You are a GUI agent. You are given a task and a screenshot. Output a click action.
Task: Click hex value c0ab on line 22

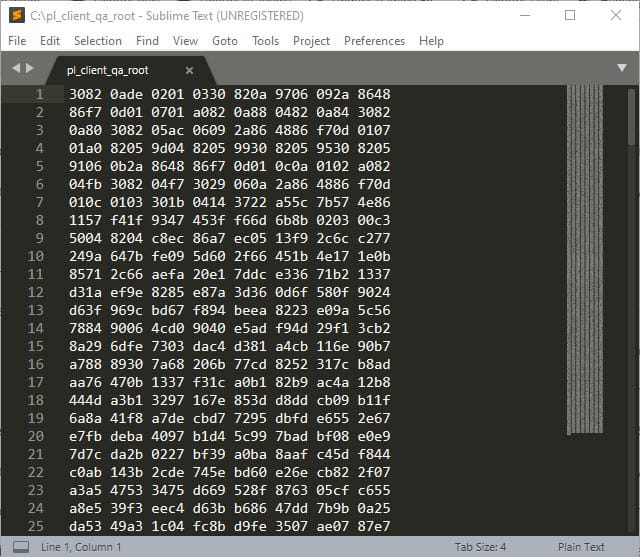click(85, 472)
